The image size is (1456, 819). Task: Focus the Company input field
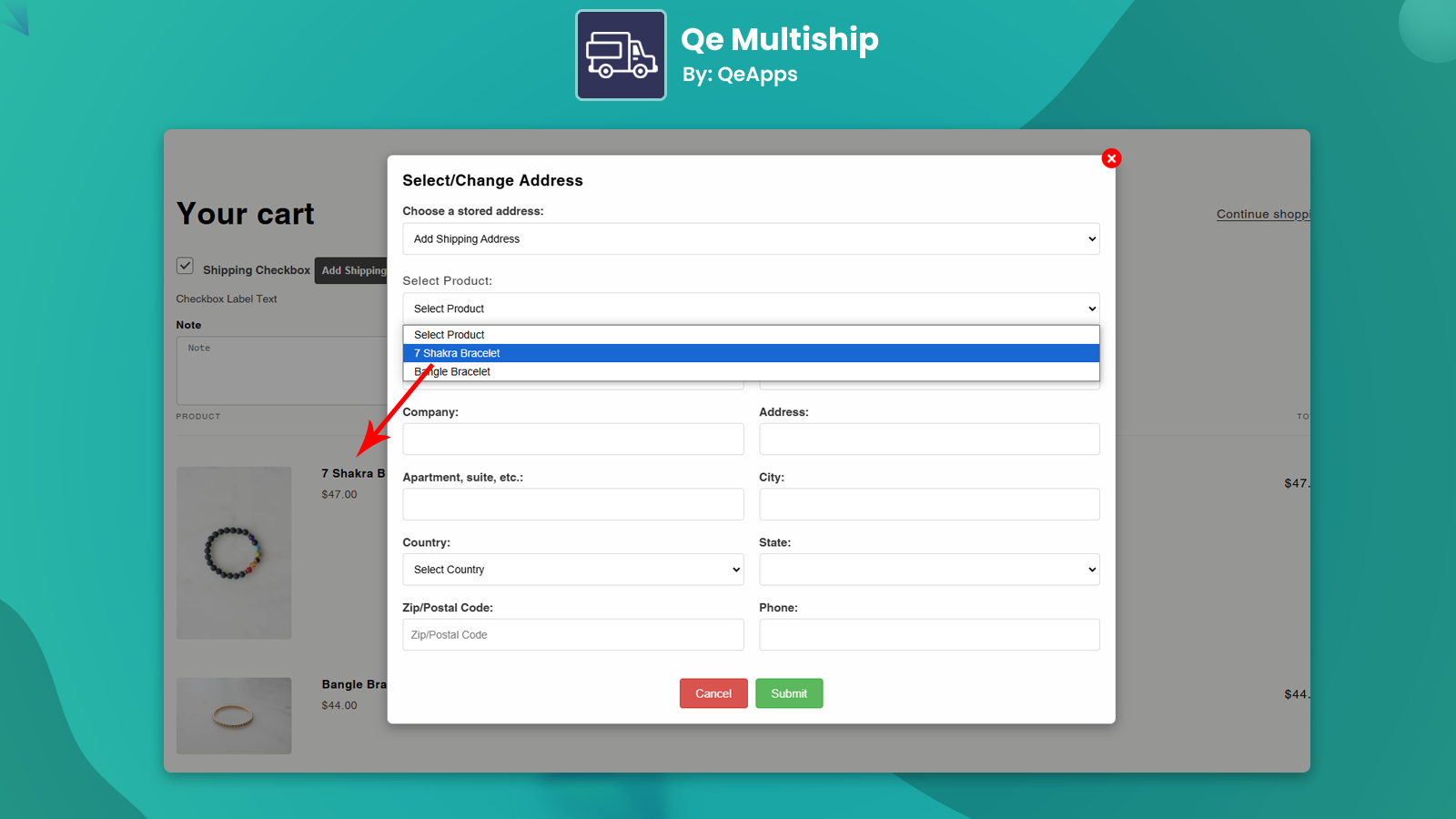tap(573, 439)
